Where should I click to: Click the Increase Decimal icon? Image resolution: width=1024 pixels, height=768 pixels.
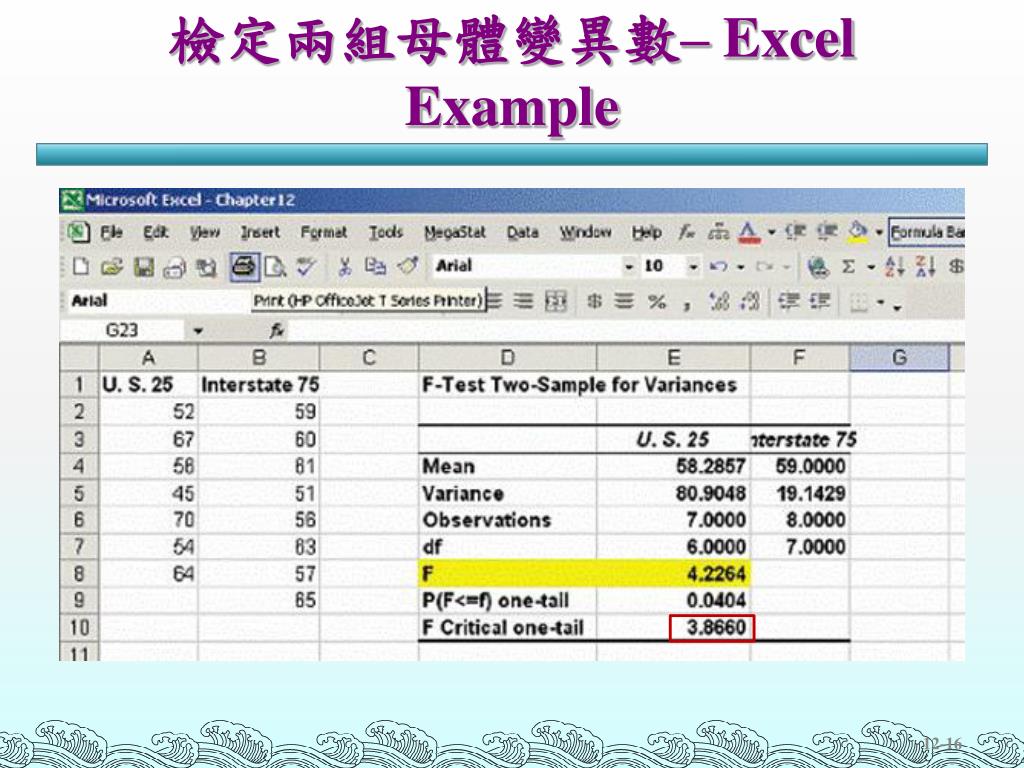pyautogui.click(x=718, y=301)
